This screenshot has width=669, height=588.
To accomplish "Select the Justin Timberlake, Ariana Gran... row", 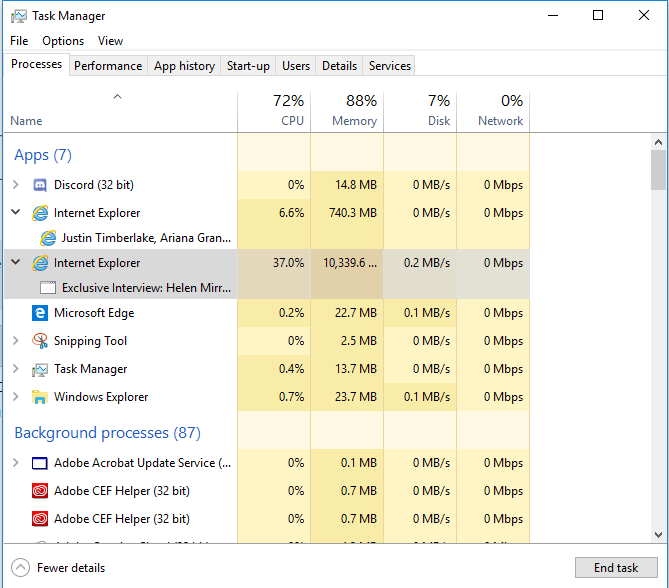I will (267, 238).
